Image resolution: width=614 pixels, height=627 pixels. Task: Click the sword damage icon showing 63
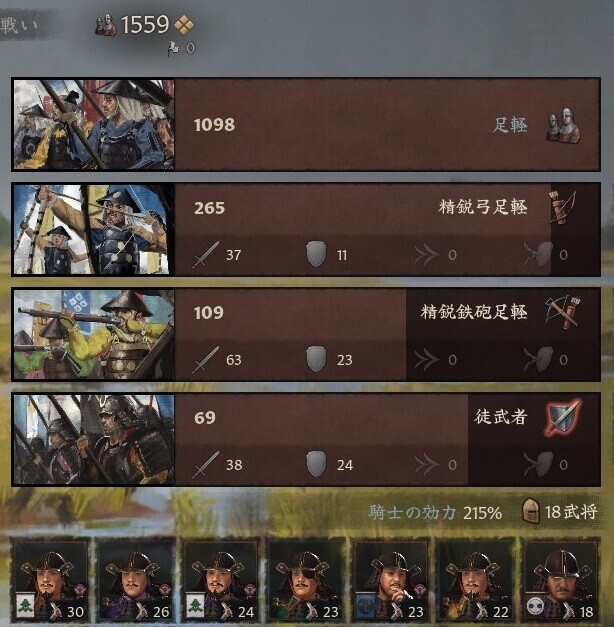[x=206, y=359]
